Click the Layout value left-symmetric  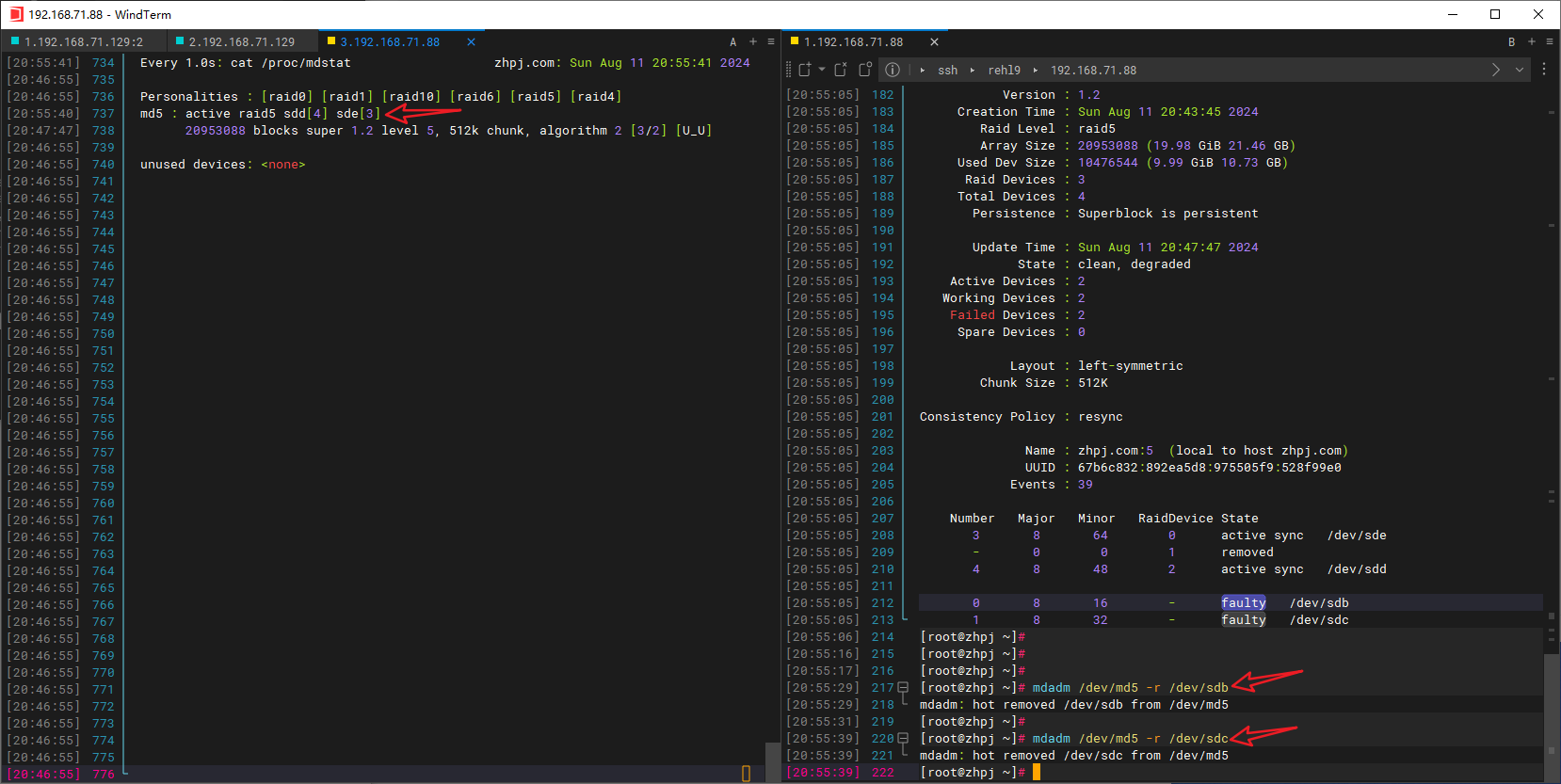click(1130, 366)
